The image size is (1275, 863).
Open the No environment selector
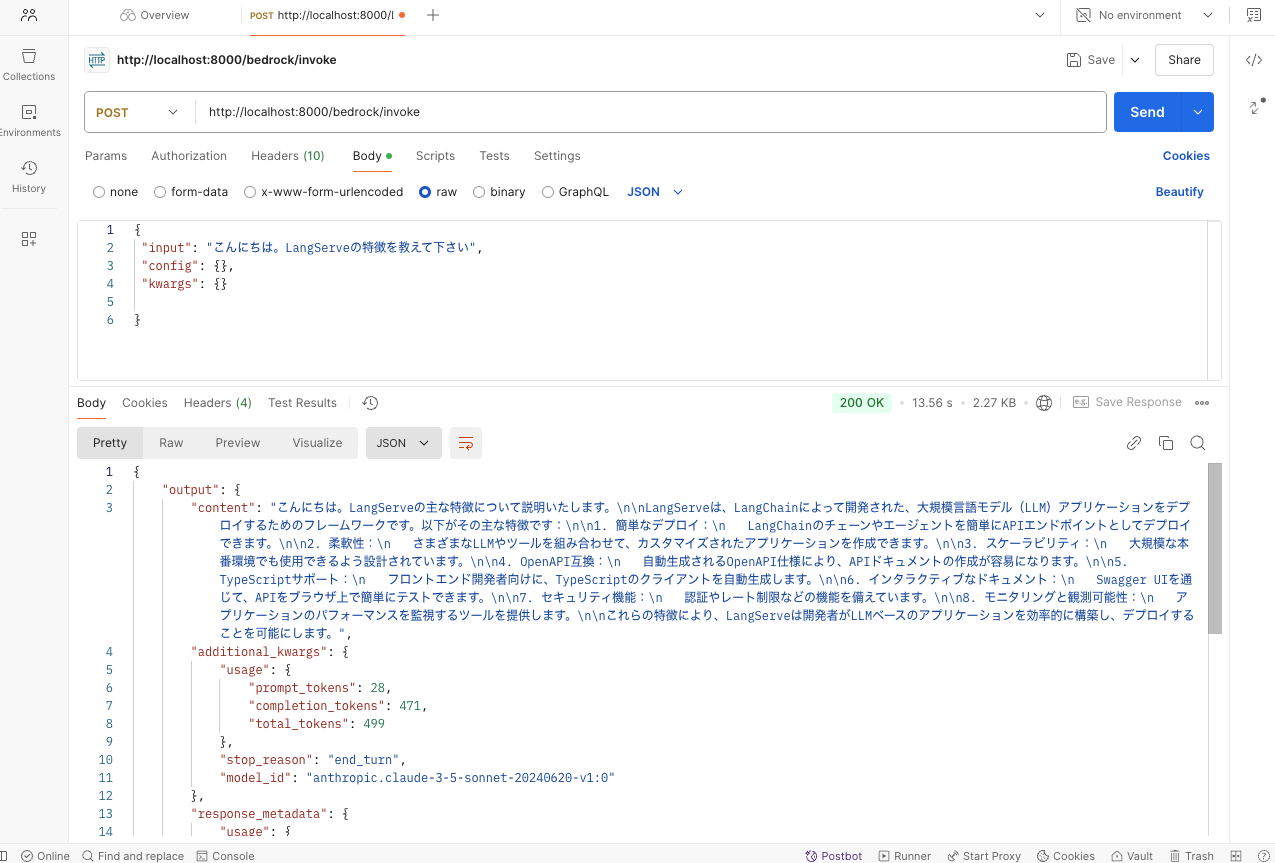(1144, 15)
